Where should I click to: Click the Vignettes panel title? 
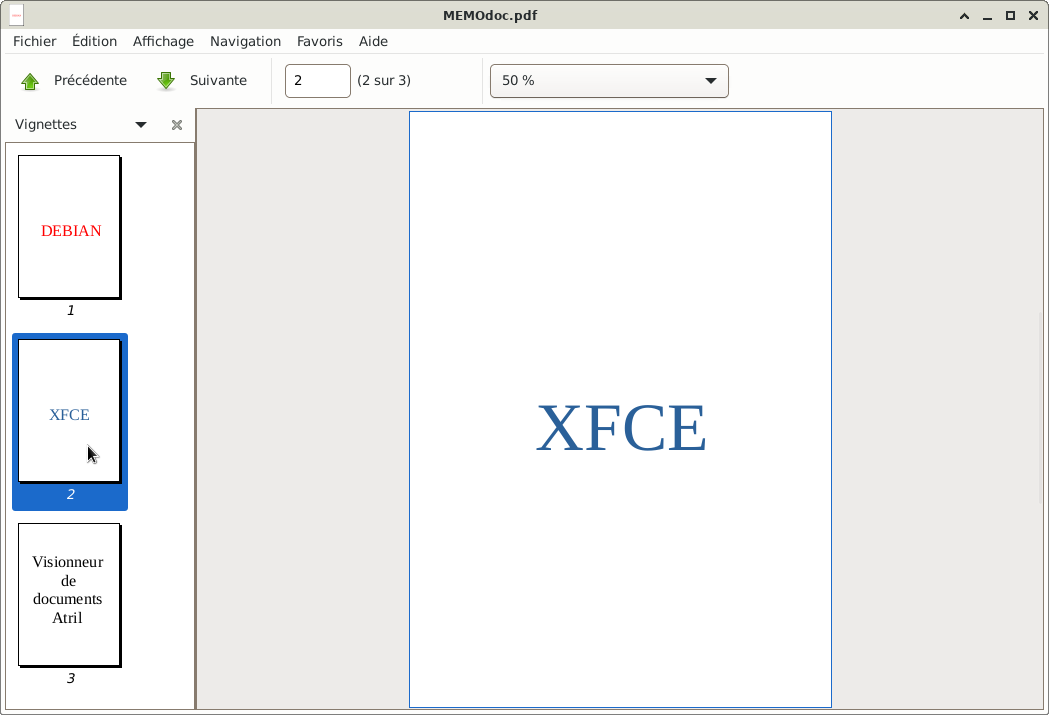tap(45, 124)
